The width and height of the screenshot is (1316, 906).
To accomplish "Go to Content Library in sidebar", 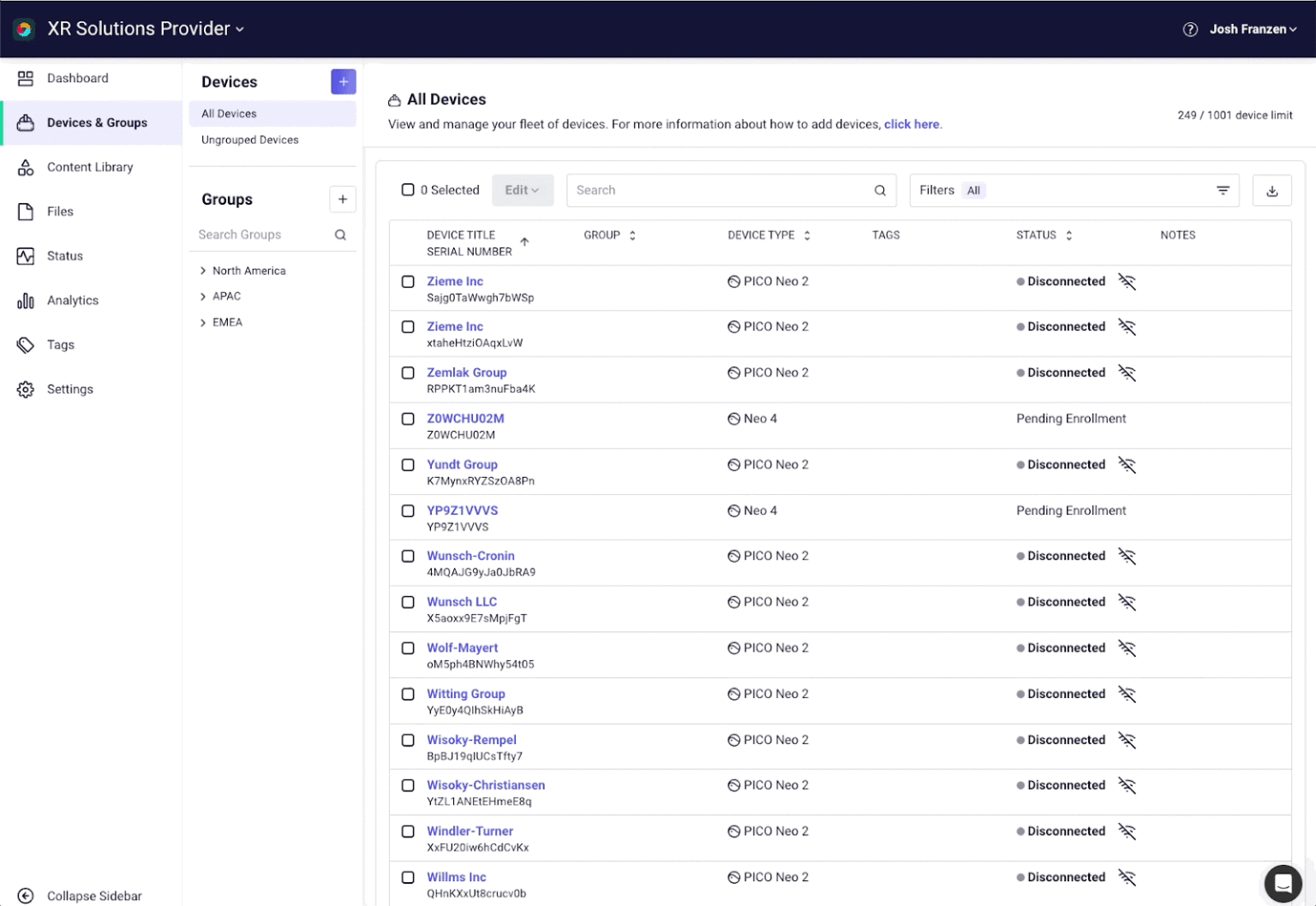I will pyautogui.click(x=90, y=167).
